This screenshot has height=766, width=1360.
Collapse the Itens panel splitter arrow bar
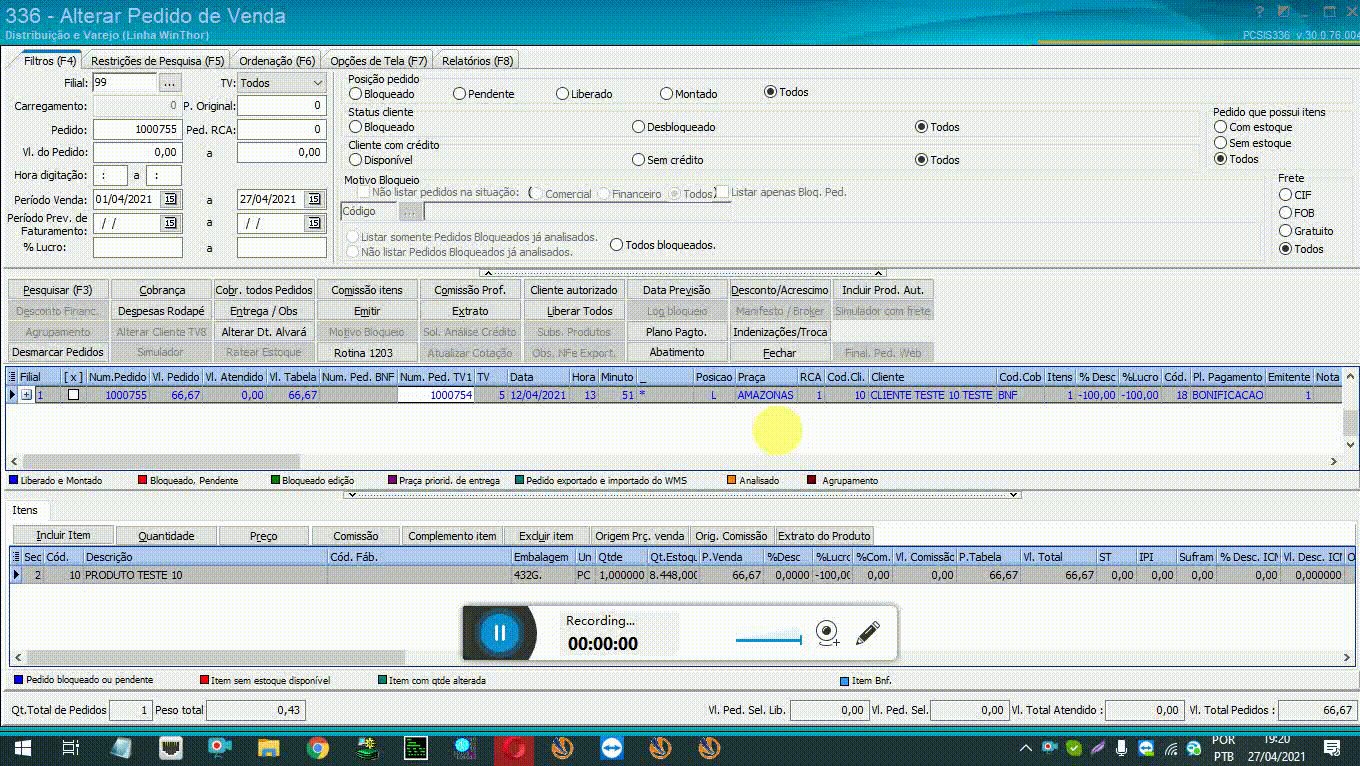point(683,494)
